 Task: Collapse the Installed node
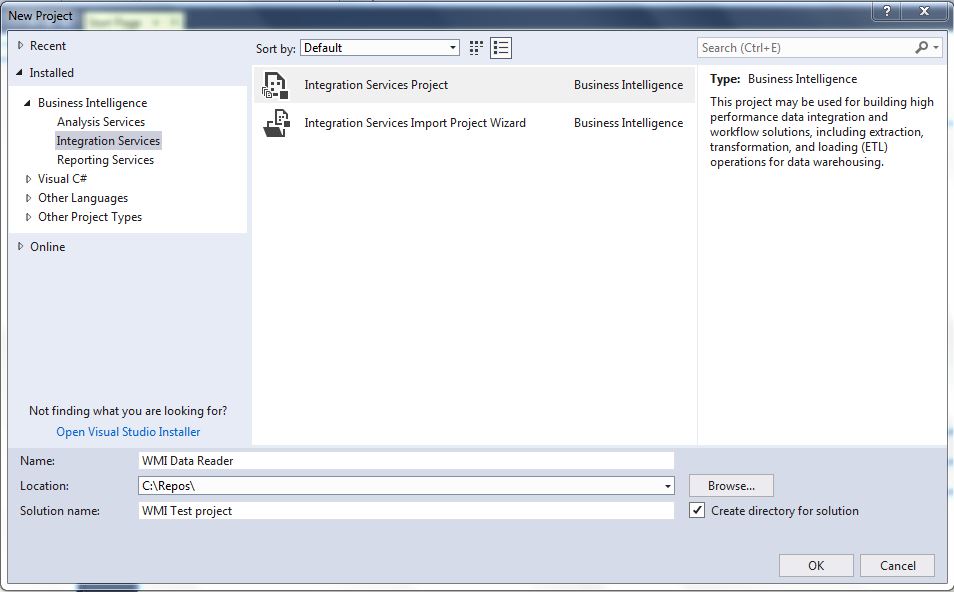(x=19, y=72)
